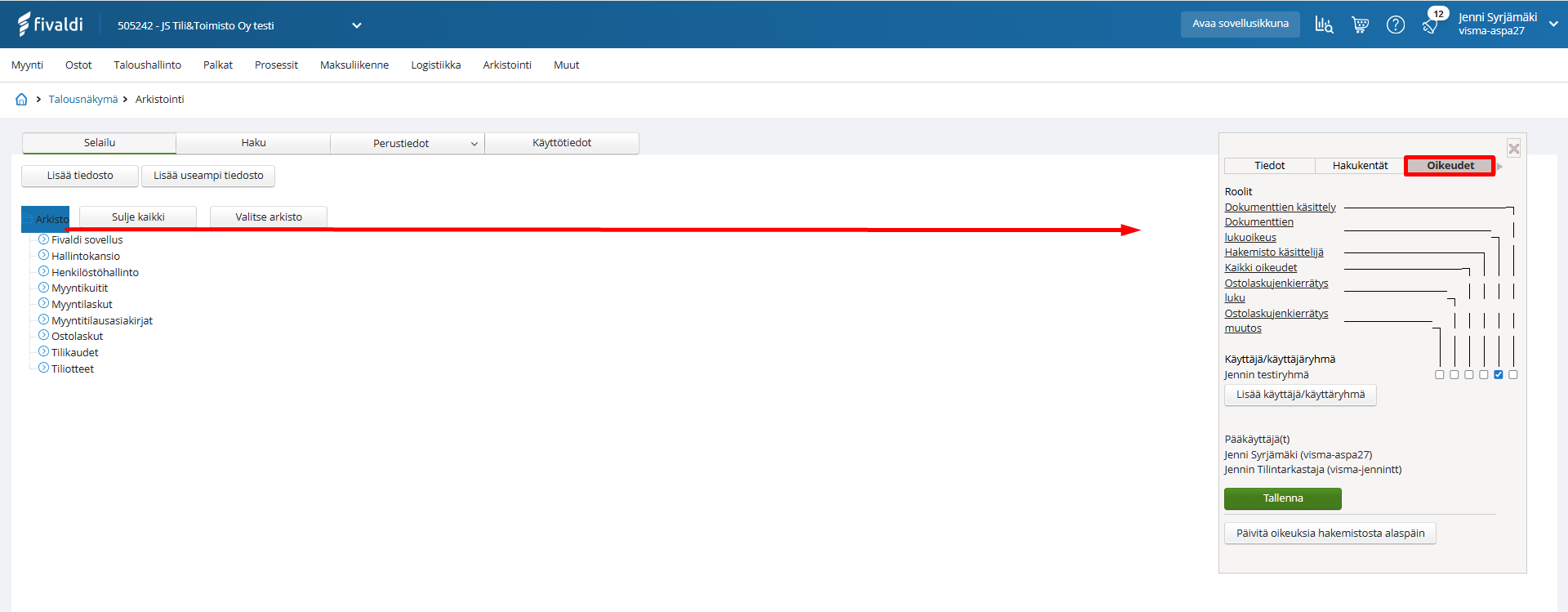Click the small arrow beside Oikeudet tab

[x=1499, y=167]
